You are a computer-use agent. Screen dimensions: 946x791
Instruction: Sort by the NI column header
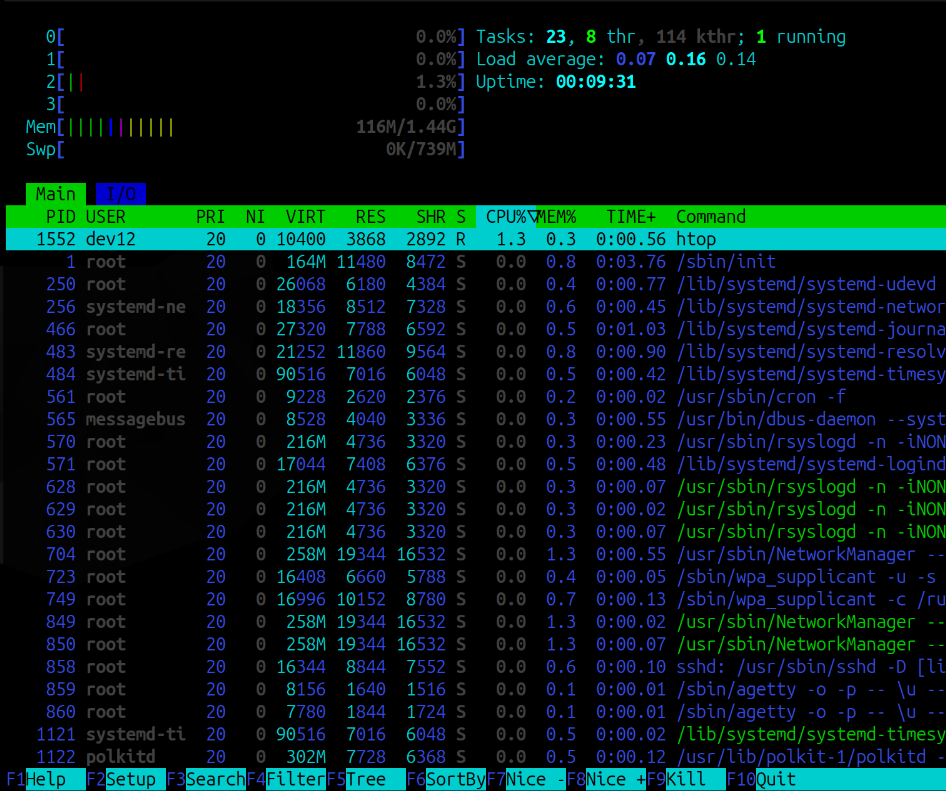click(255, 217)
